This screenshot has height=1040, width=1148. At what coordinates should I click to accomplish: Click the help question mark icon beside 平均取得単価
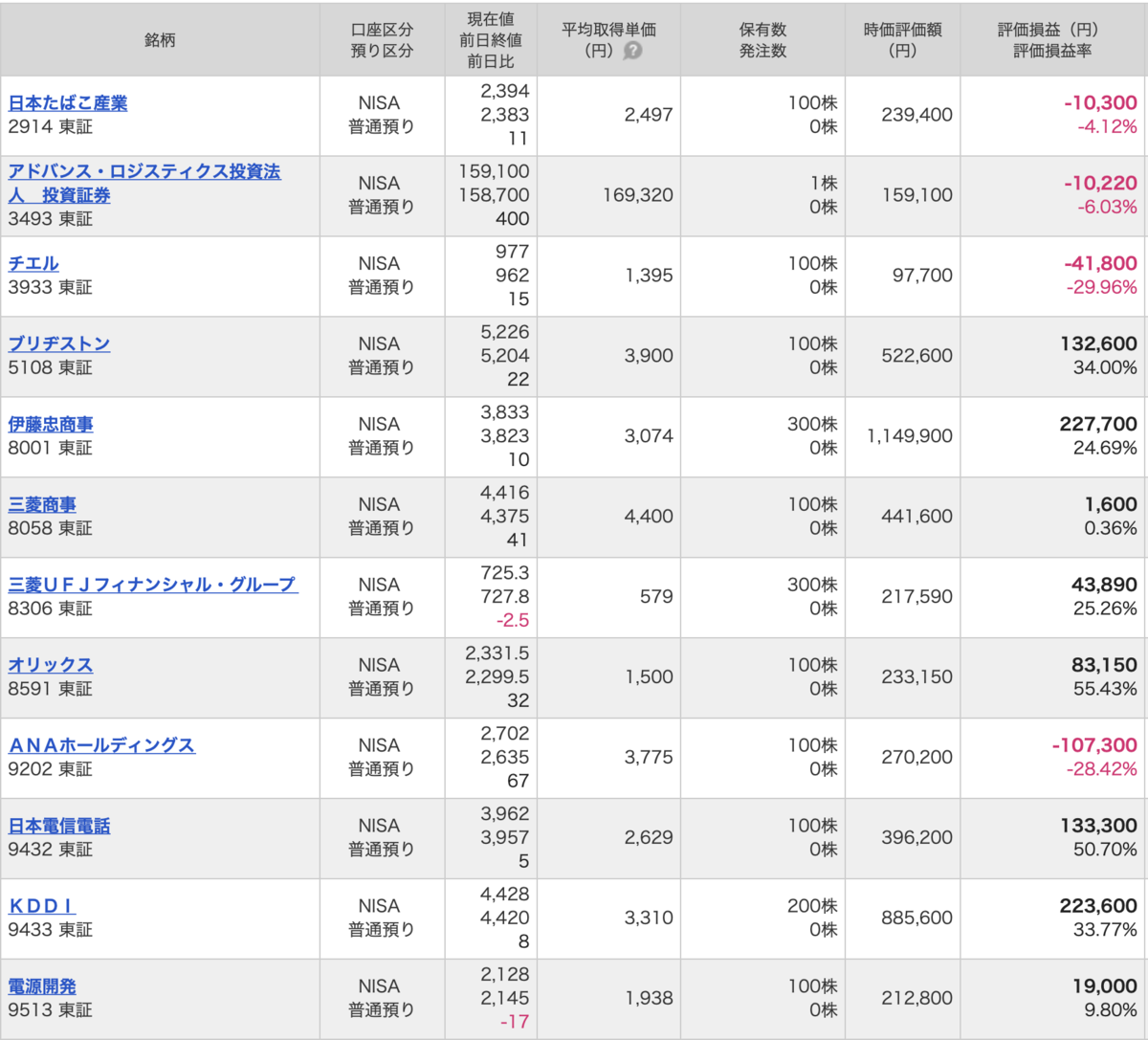pyautogui.click(x=633, y=52)
